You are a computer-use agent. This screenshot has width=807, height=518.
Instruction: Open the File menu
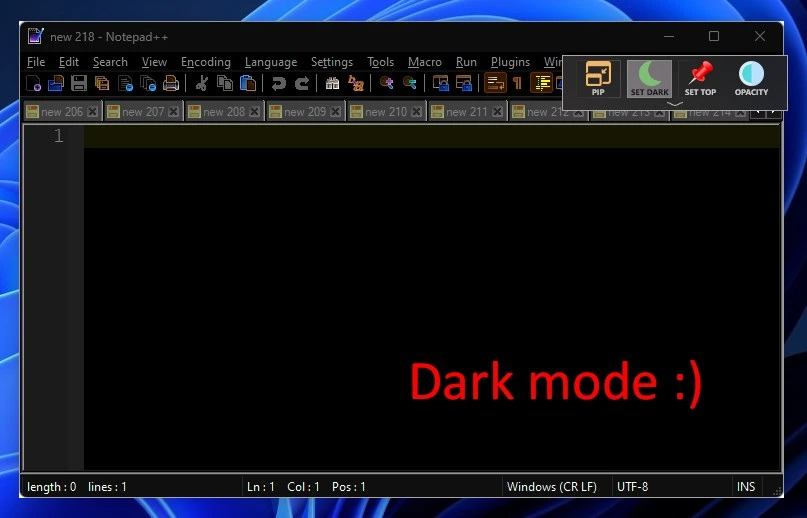[x=36, y=62]
